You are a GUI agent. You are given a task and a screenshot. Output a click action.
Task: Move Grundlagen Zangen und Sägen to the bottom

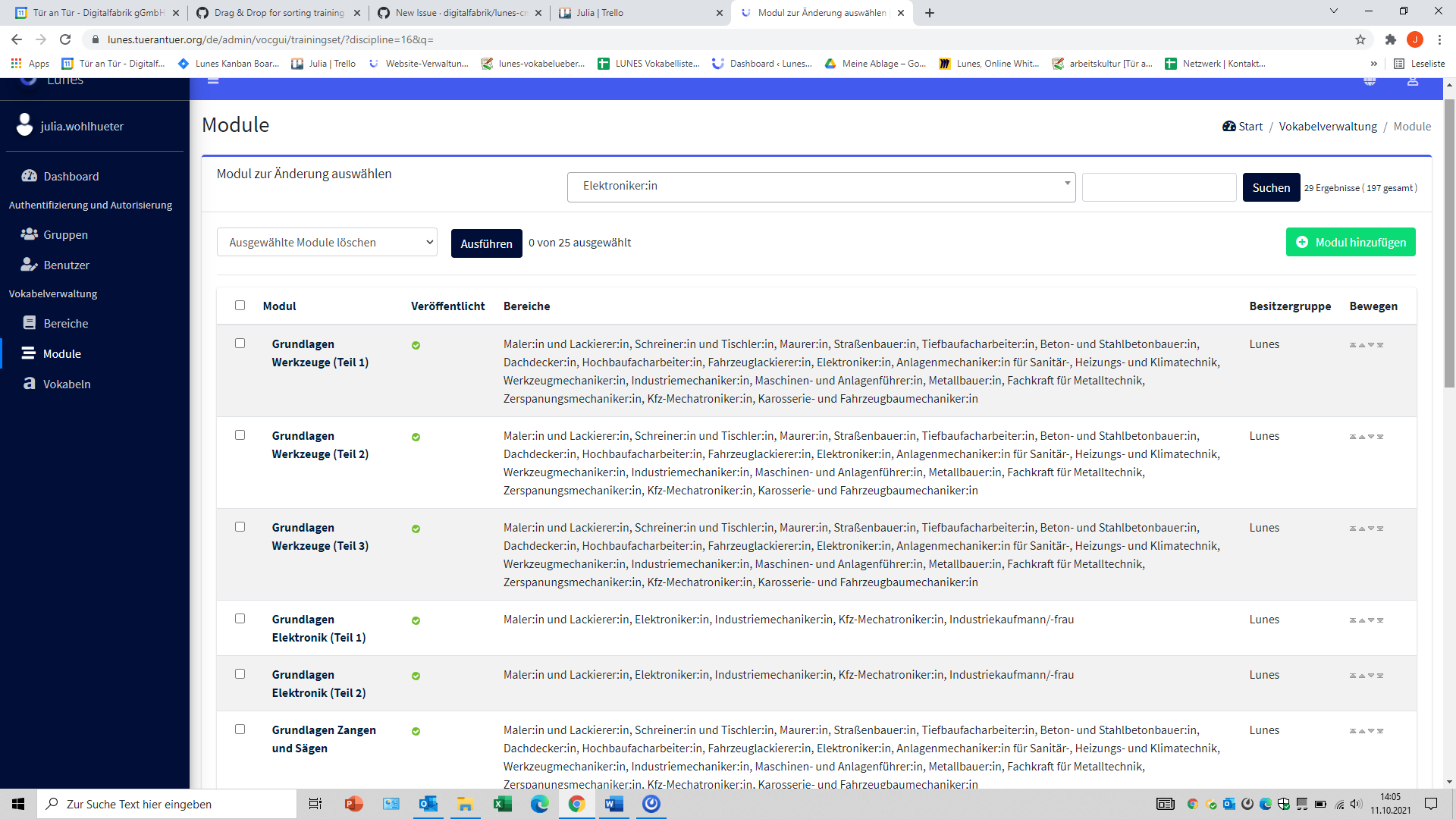[x=1380, y=730]
